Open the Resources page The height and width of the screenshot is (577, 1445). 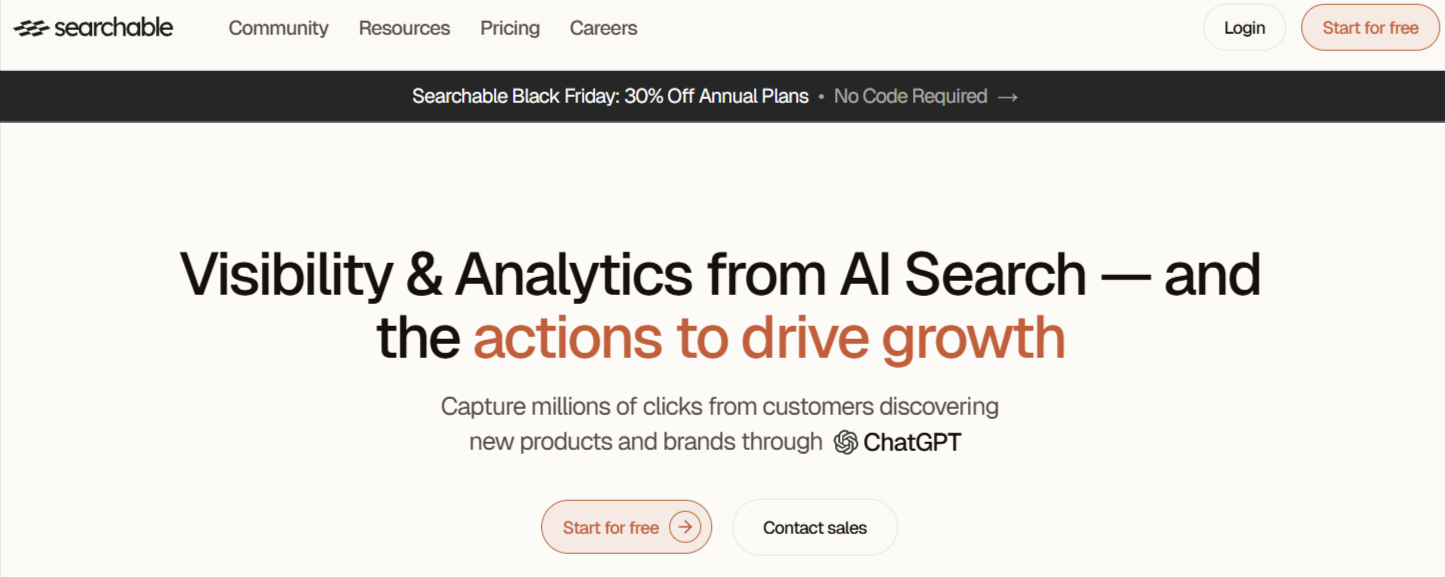coord(404,28)
